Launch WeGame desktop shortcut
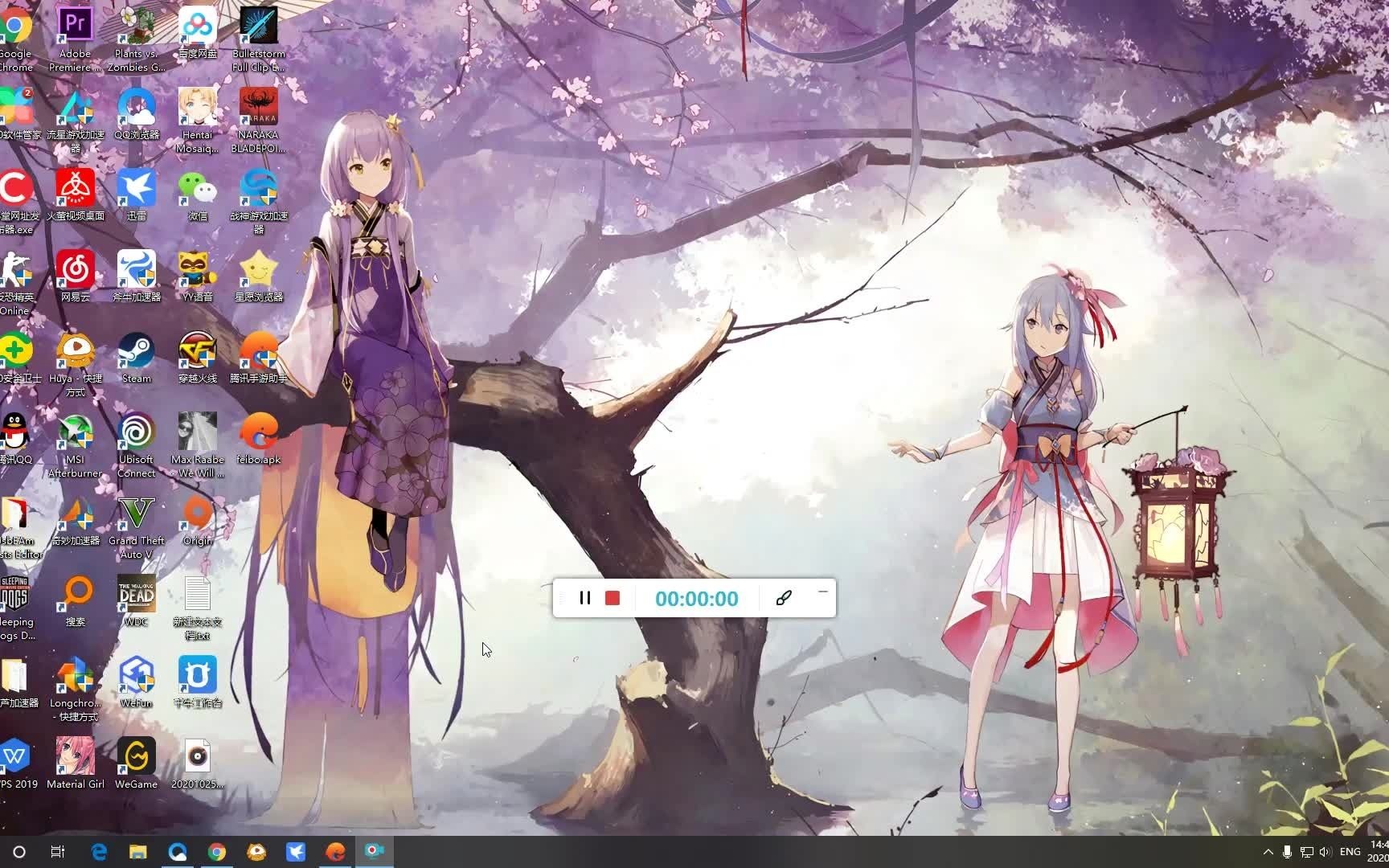This screenshot has height=868, width=1389. (x=137, y=763)
